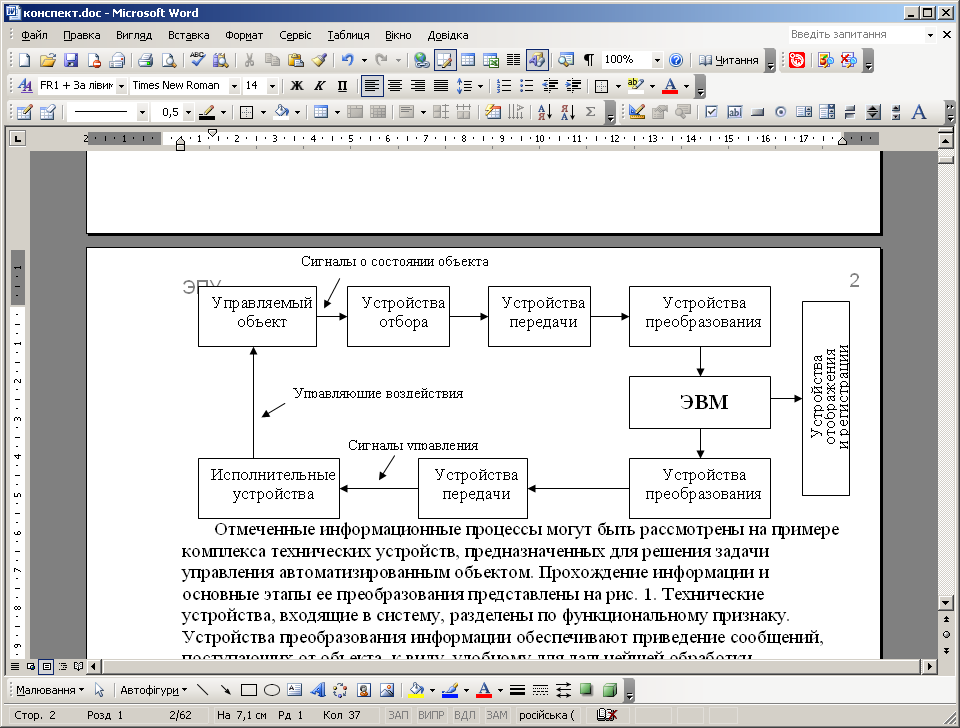The image size is (960, 728).
Task: Open a file with the folder icon
Action: (48, 60)
